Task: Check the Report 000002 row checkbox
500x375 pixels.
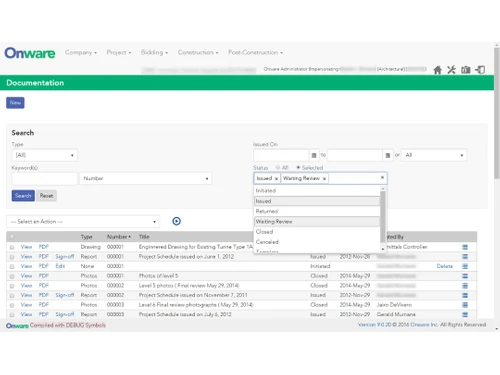Action: click(x=12, y=296)
